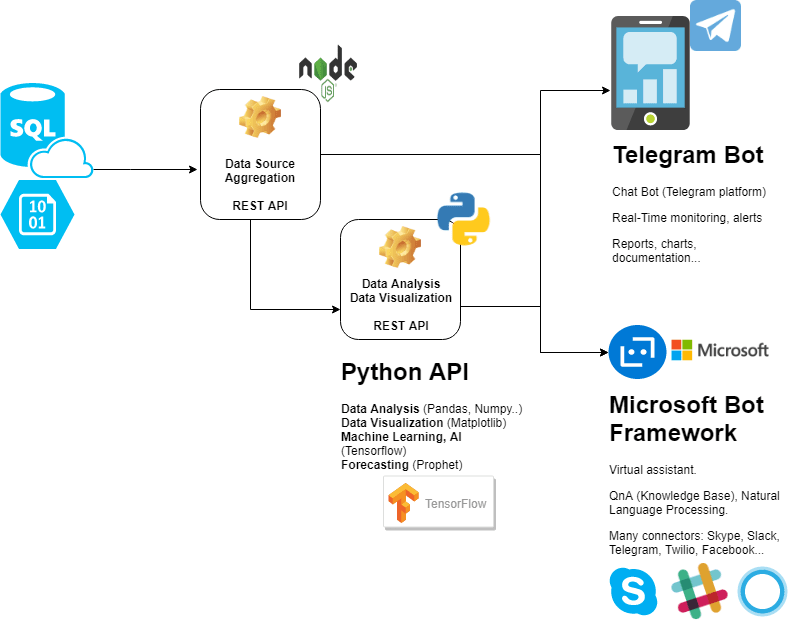The image size is (795, 621).
Task: Click the Slack hashtag icon
Action: 699,591
